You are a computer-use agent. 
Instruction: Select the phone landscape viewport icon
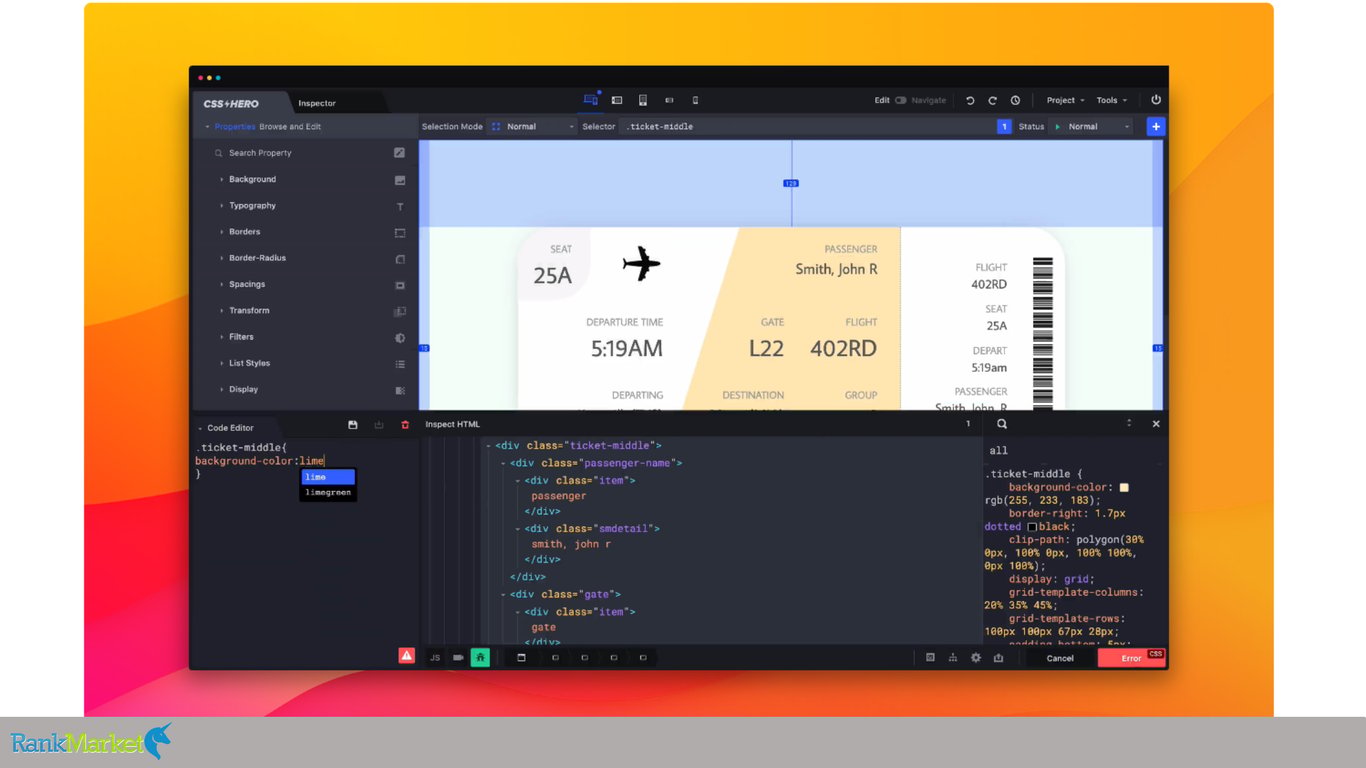669,100
